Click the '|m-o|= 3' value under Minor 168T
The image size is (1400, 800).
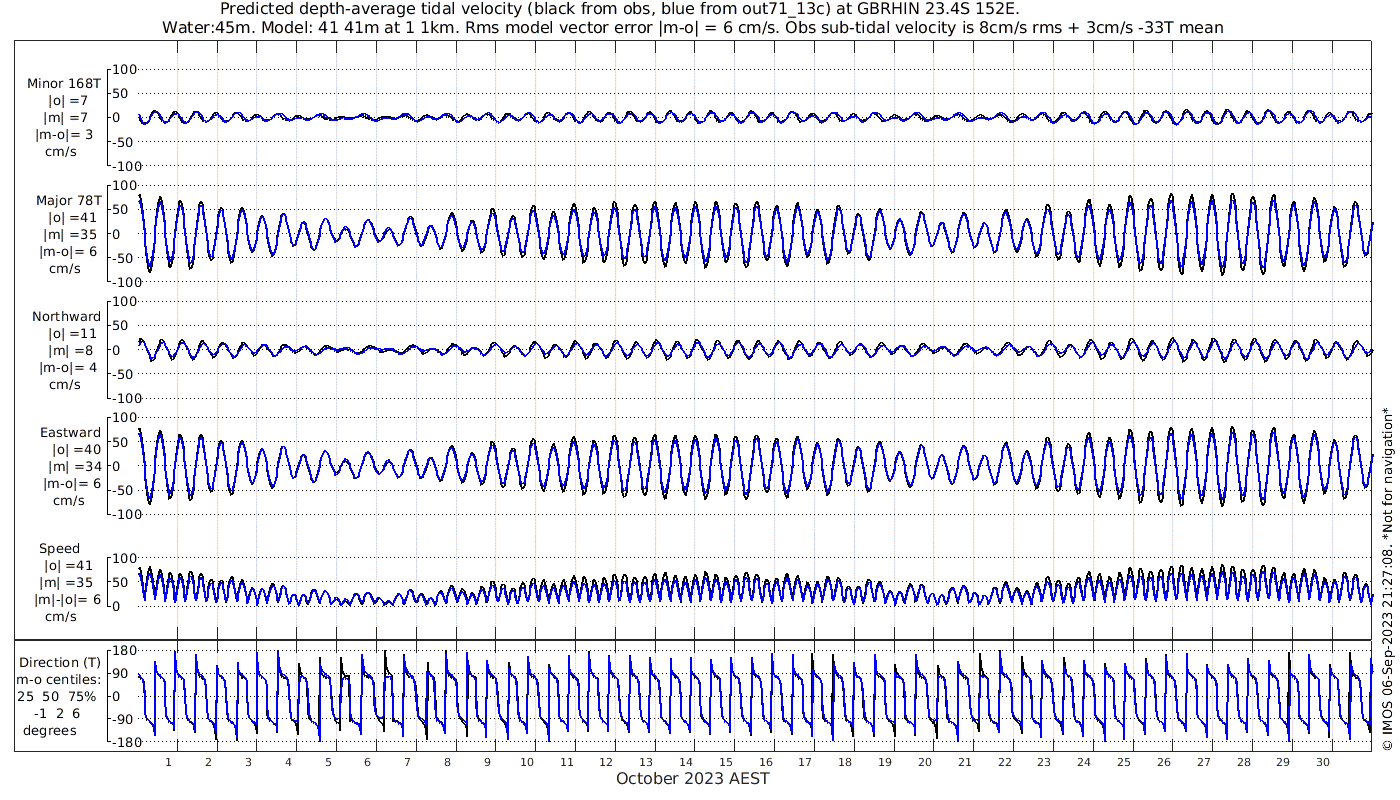(x=66, y=134)
